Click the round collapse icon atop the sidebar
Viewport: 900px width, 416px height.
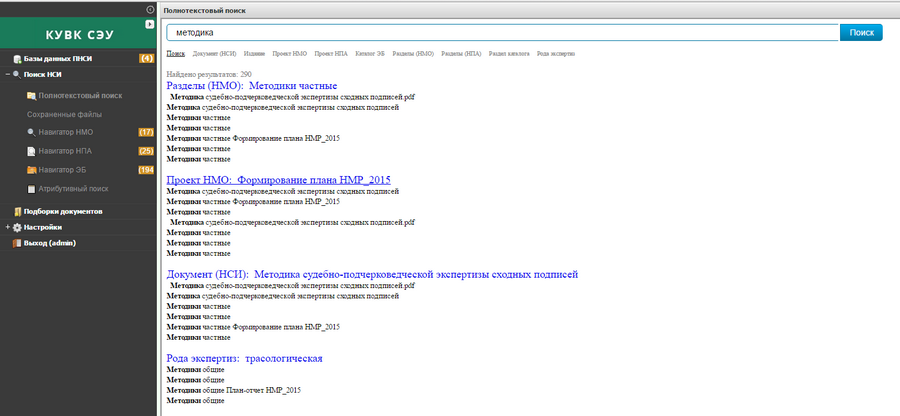[150, 9]
